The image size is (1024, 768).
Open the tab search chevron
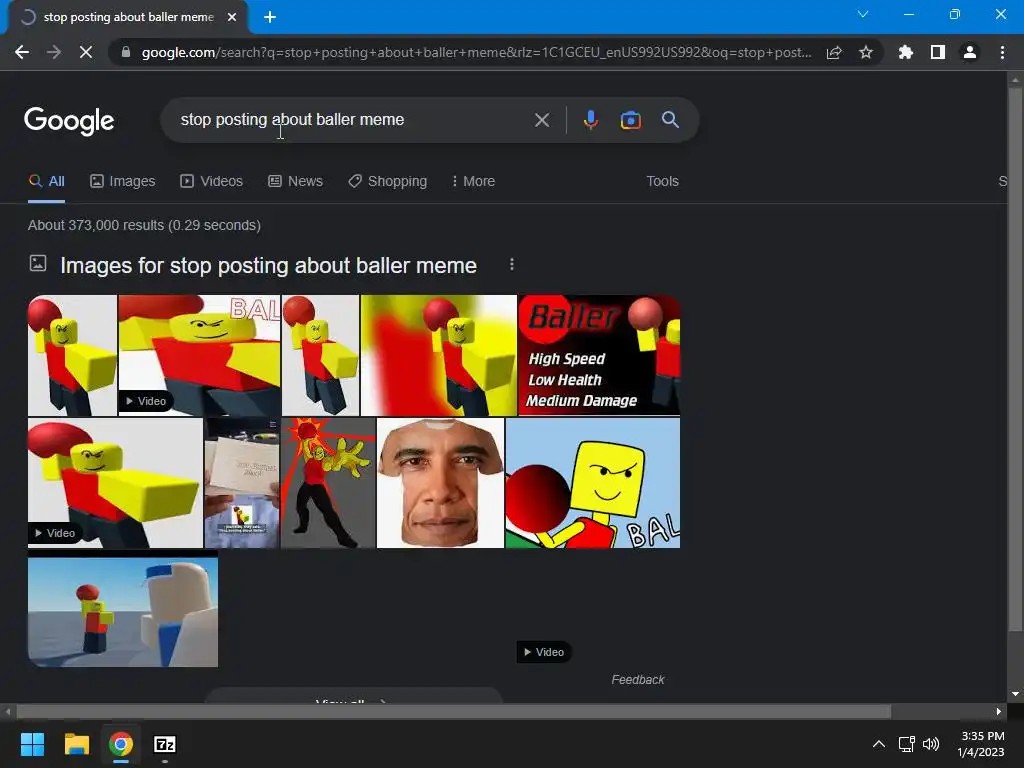[x=863, y=14]
